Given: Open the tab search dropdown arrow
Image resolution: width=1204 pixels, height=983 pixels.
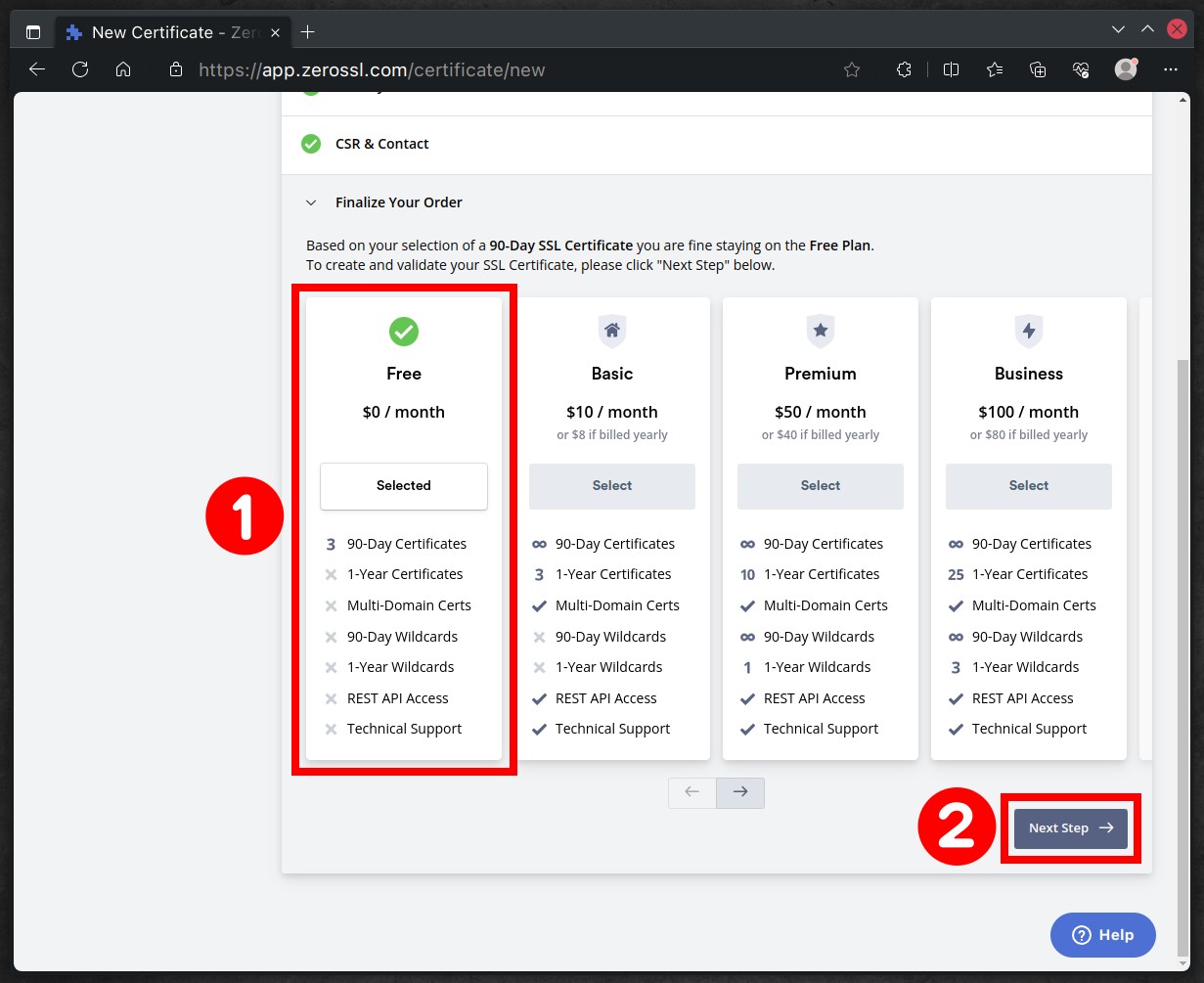Looking at the screenshot, I should [1118, 30].
